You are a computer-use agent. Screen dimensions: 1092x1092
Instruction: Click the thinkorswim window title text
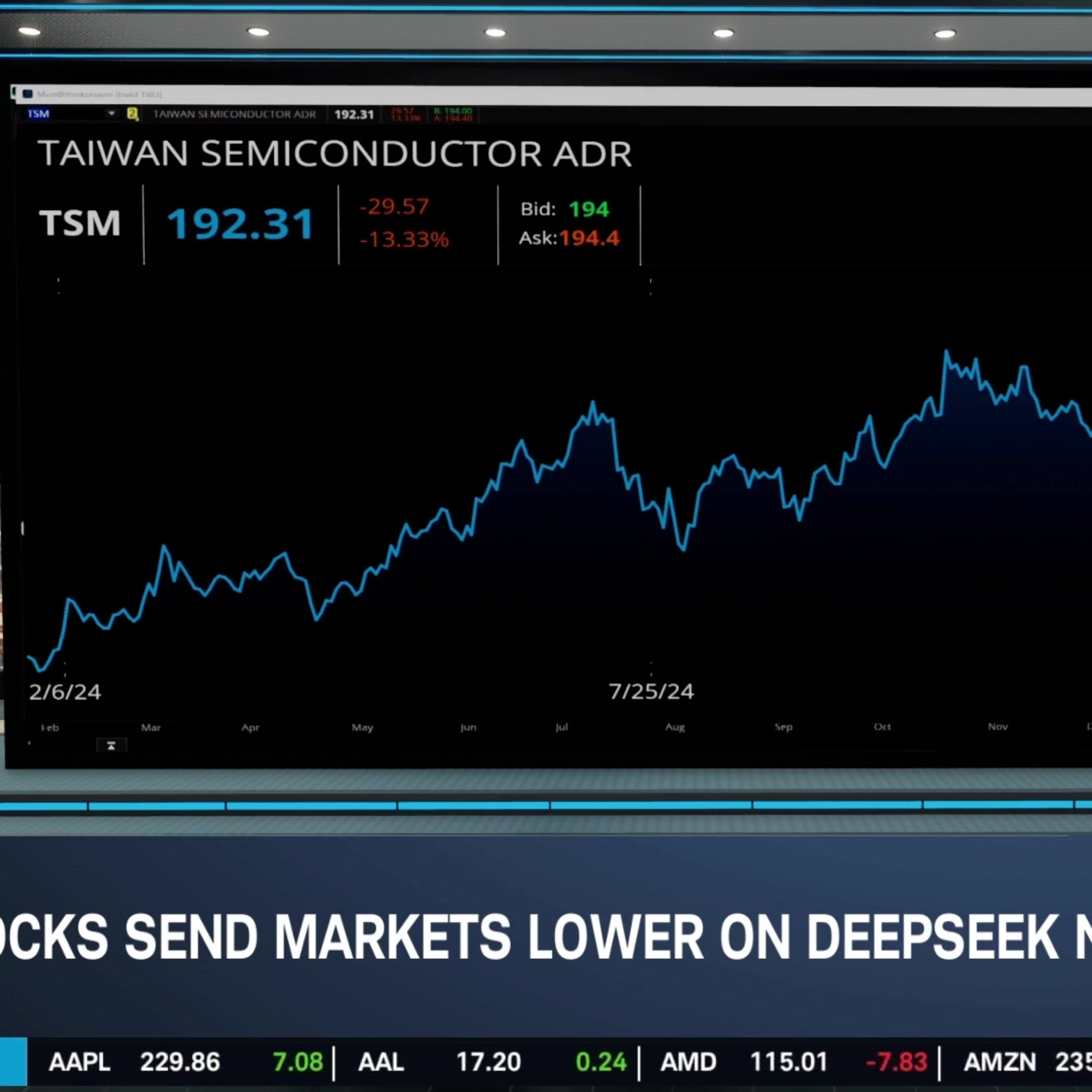pyautogui.click(x=99, y=94)
